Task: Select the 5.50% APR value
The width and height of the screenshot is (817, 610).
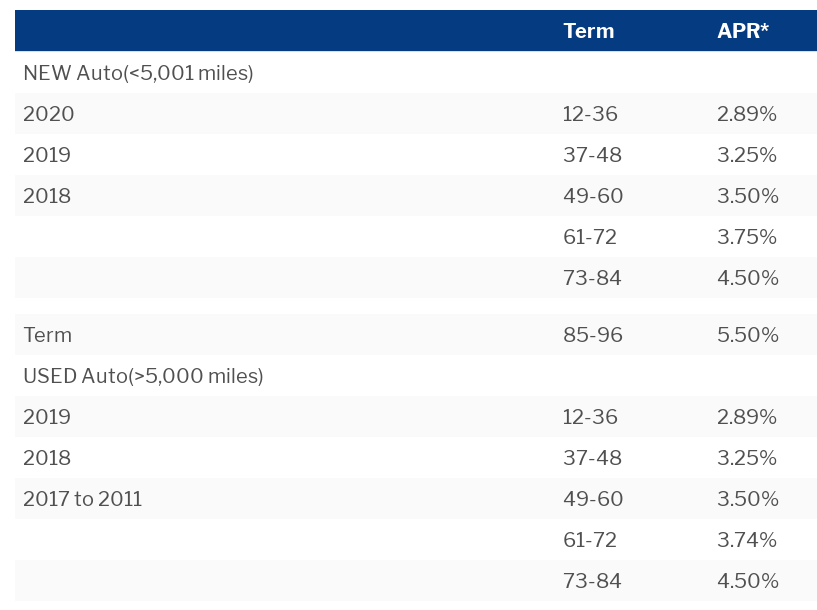Action: (x=748, y=334)
